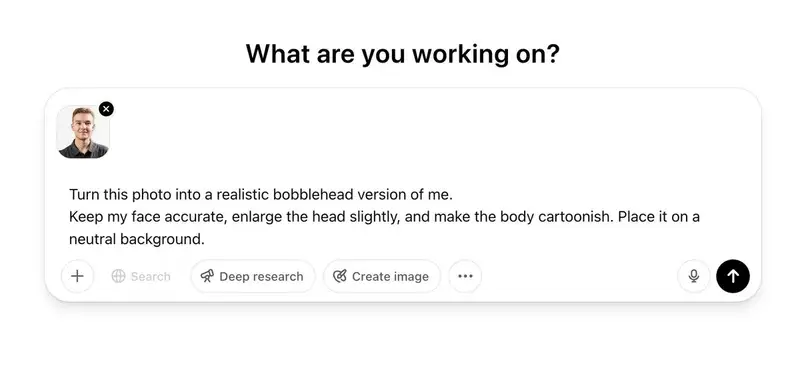Send the prompt with the black arrow button
Screen dimensions: 800x371
pos(733,276)
